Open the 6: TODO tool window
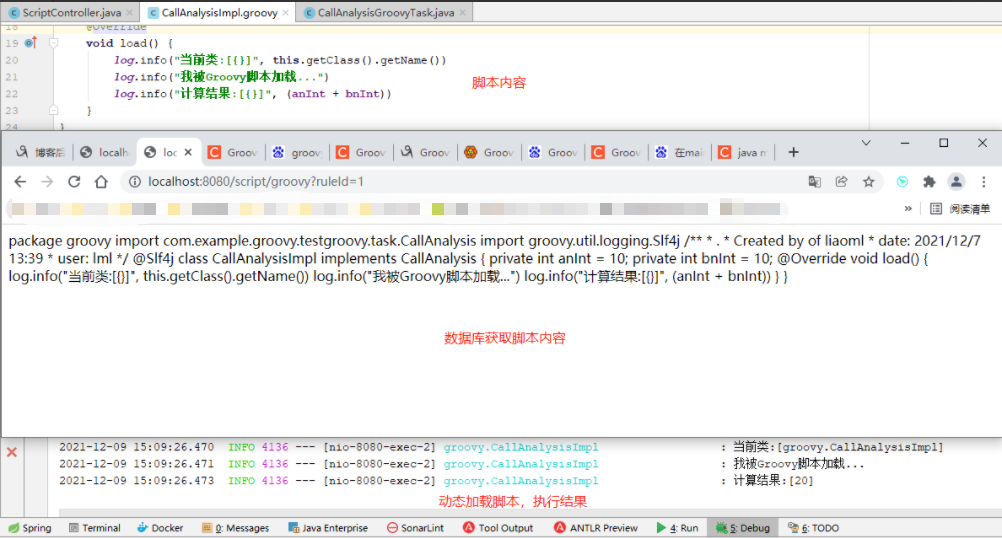This screenshot has width=1002, height=538. point(813,528)
